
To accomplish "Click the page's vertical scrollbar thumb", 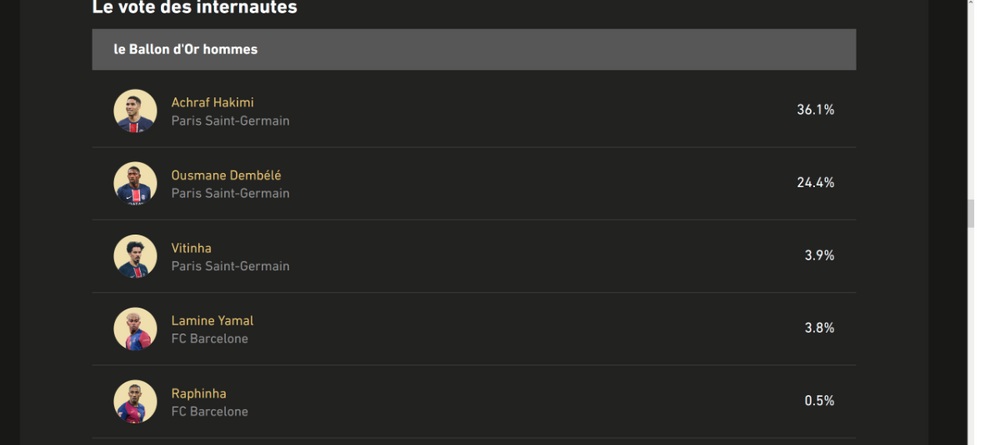I will coord(970,213).
